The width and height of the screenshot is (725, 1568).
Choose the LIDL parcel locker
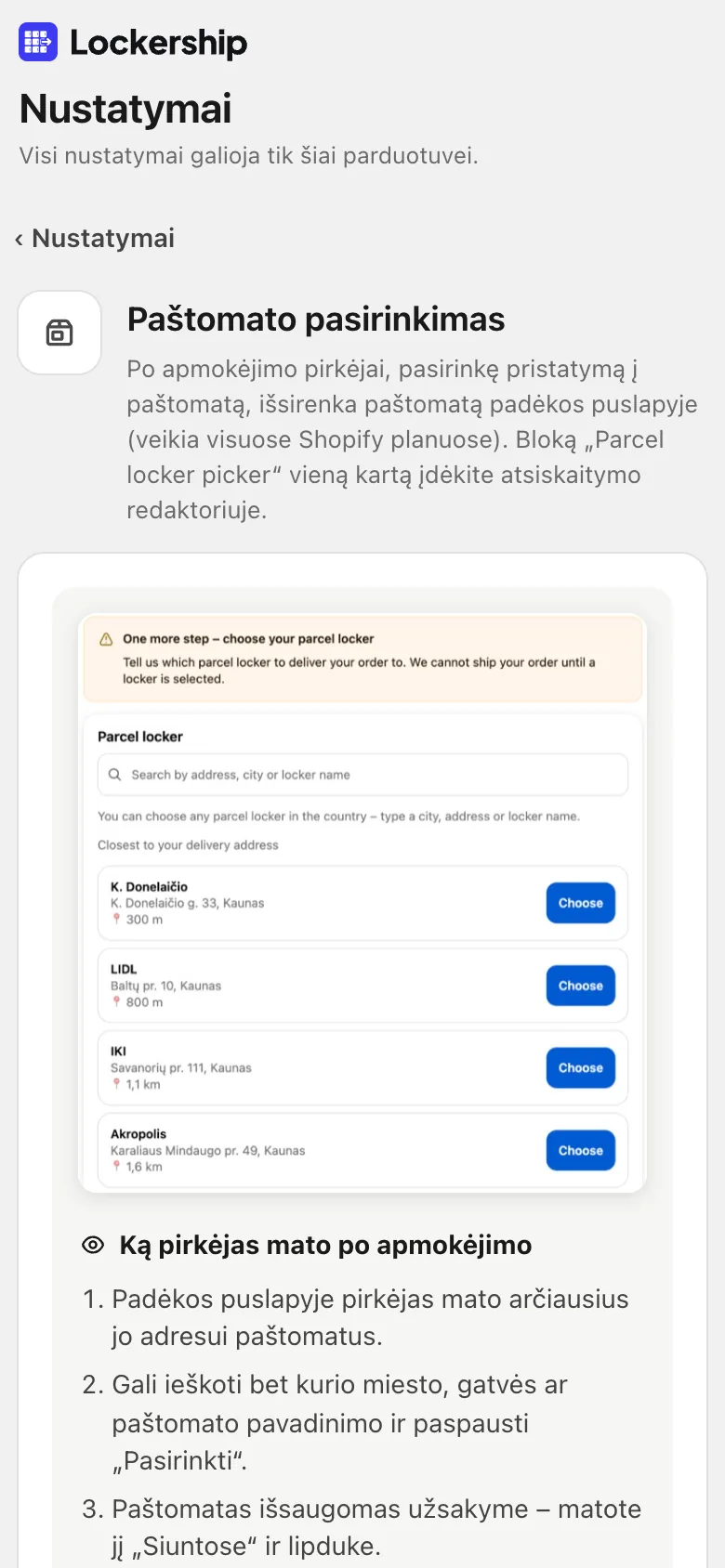pyautogui.click(x=580, y=986)
